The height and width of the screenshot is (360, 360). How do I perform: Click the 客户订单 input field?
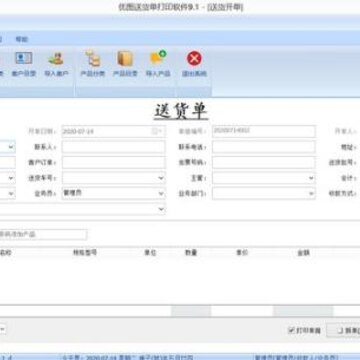tap(113, 162)
